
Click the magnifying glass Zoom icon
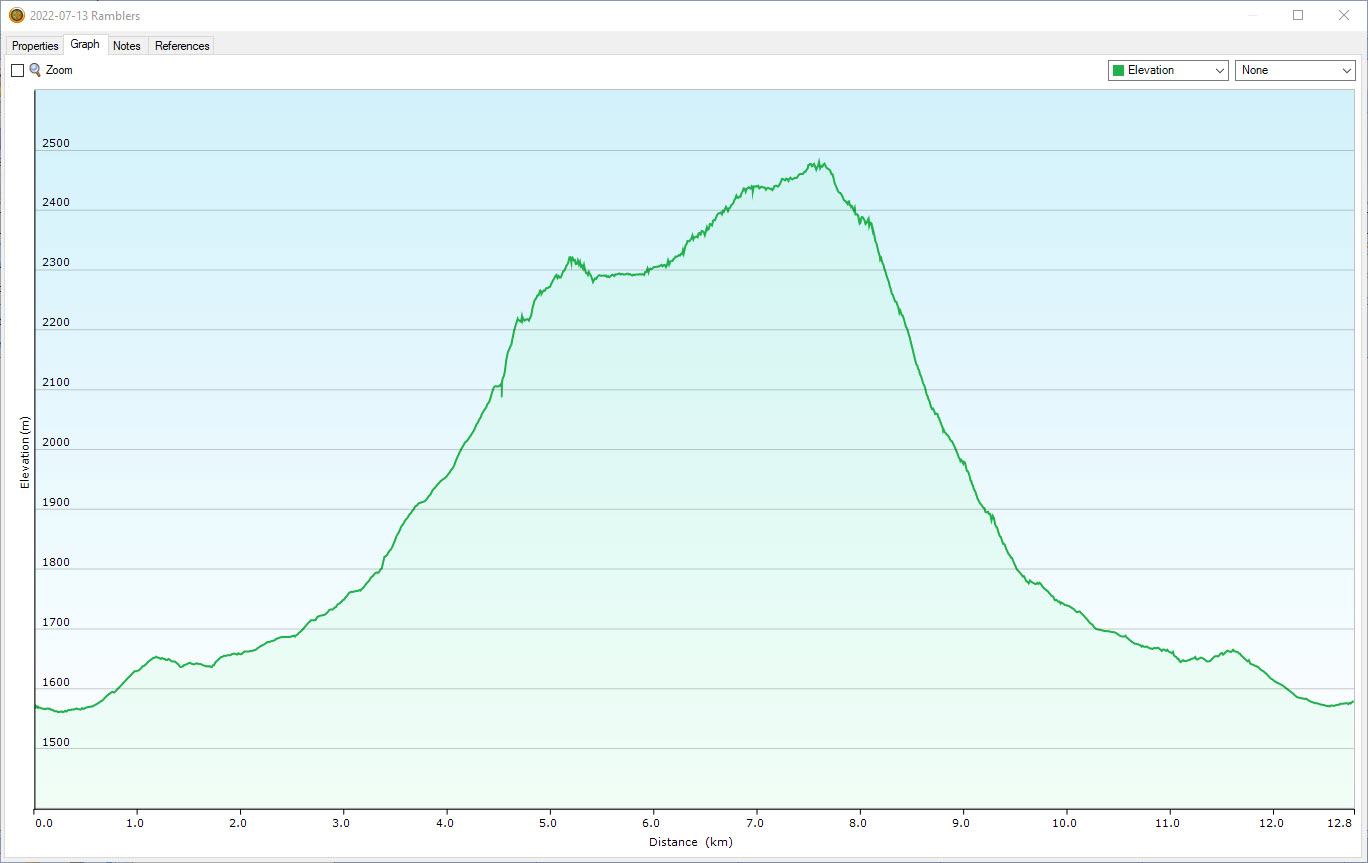[x=35, y=70]
